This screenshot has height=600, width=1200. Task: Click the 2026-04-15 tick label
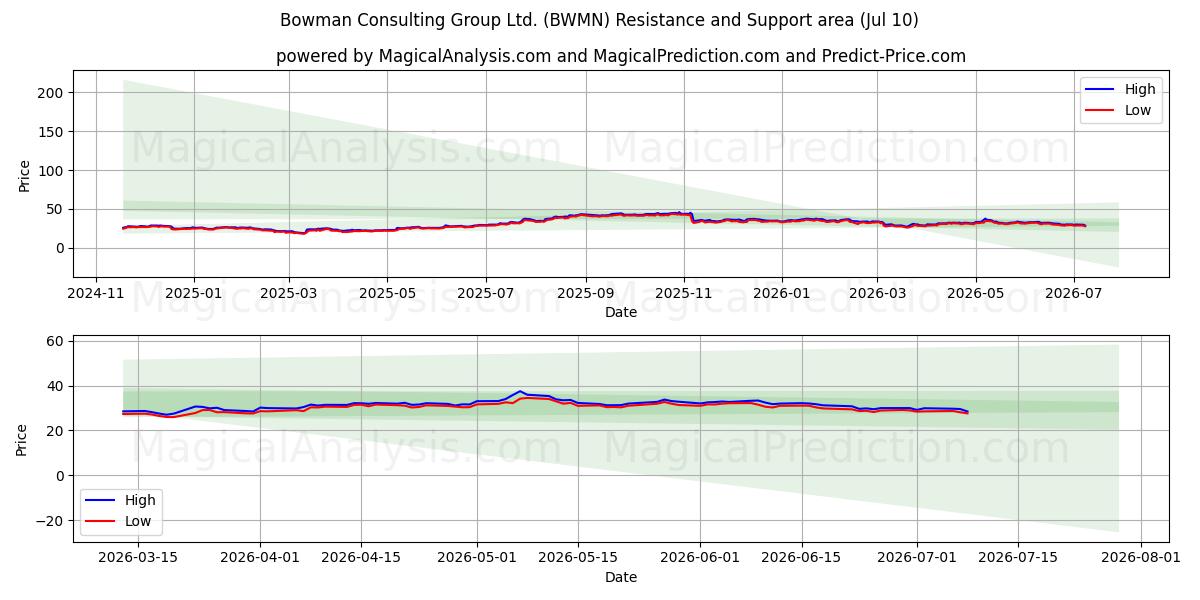pos(361,558)
